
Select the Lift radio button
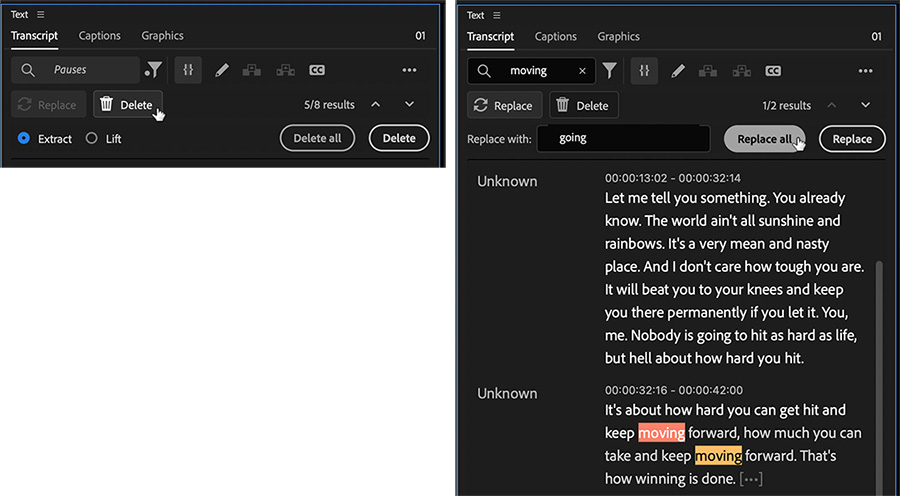[x=91, y=138]
